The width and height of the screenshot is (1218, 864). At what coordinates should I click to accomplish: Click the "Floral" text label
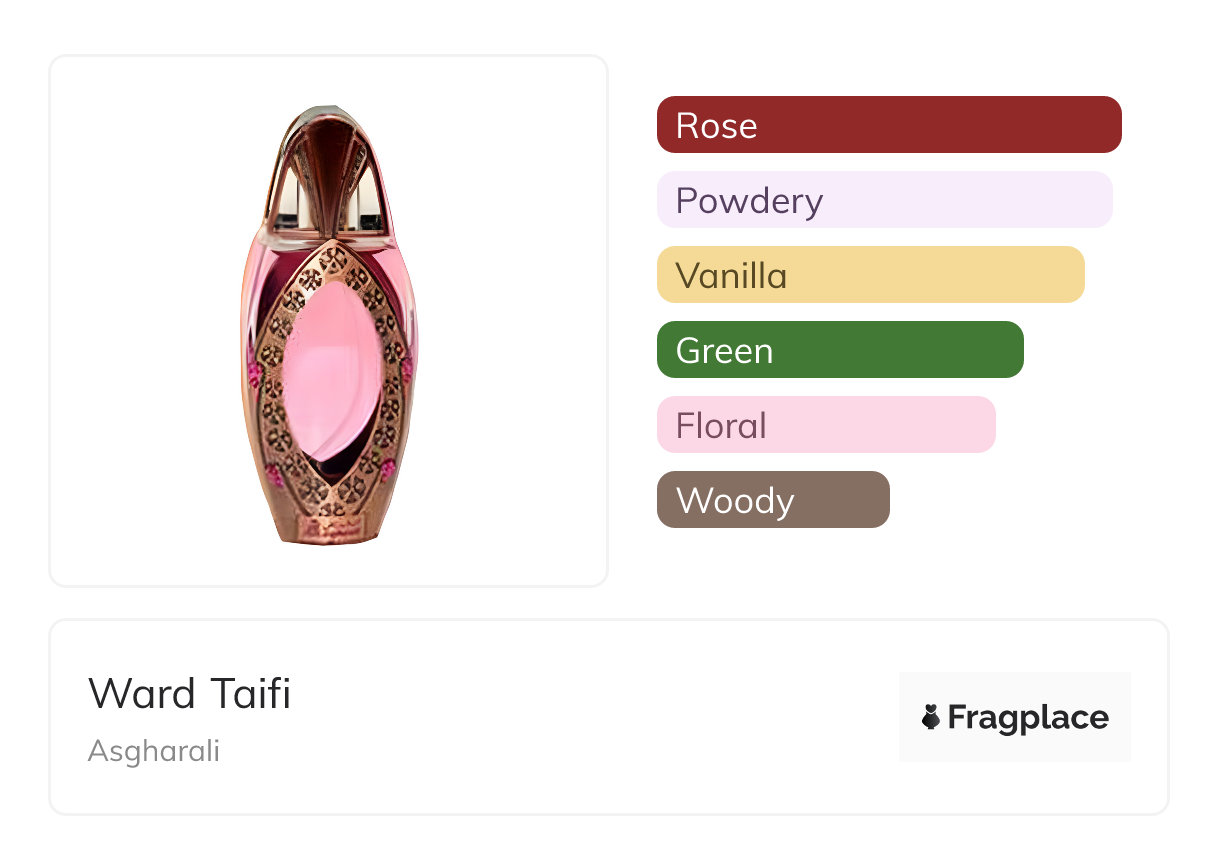point(721,426)
